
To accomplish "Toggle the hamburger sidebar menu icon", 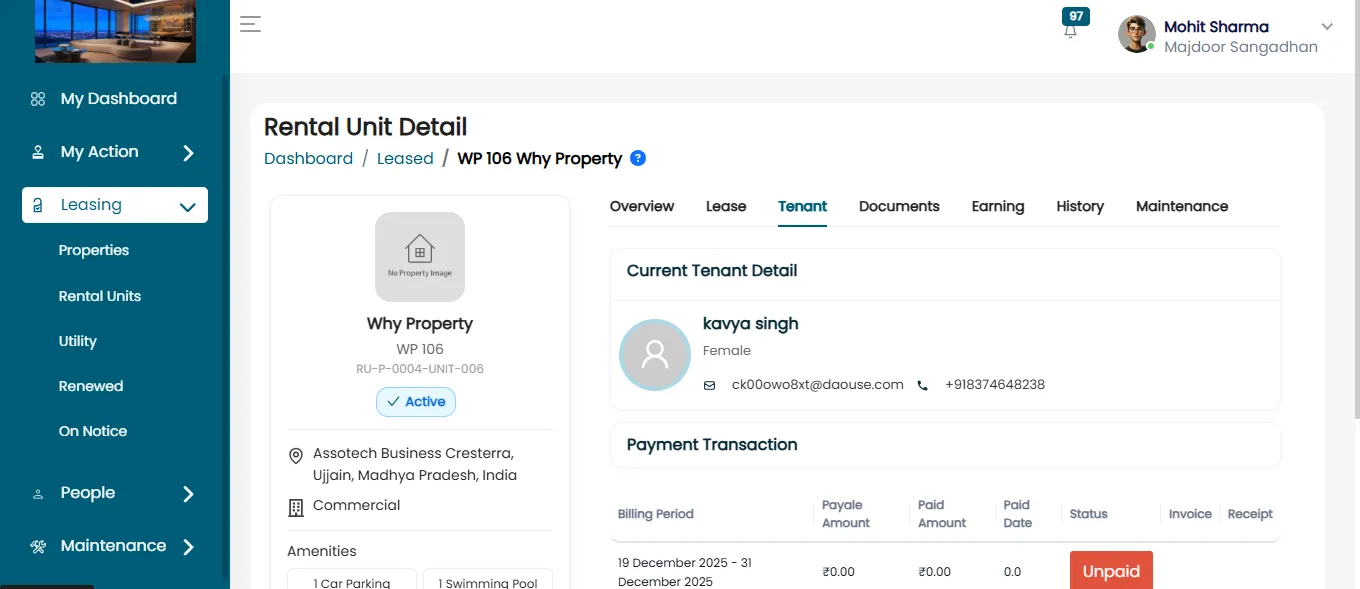I will [x=250, y=24].
